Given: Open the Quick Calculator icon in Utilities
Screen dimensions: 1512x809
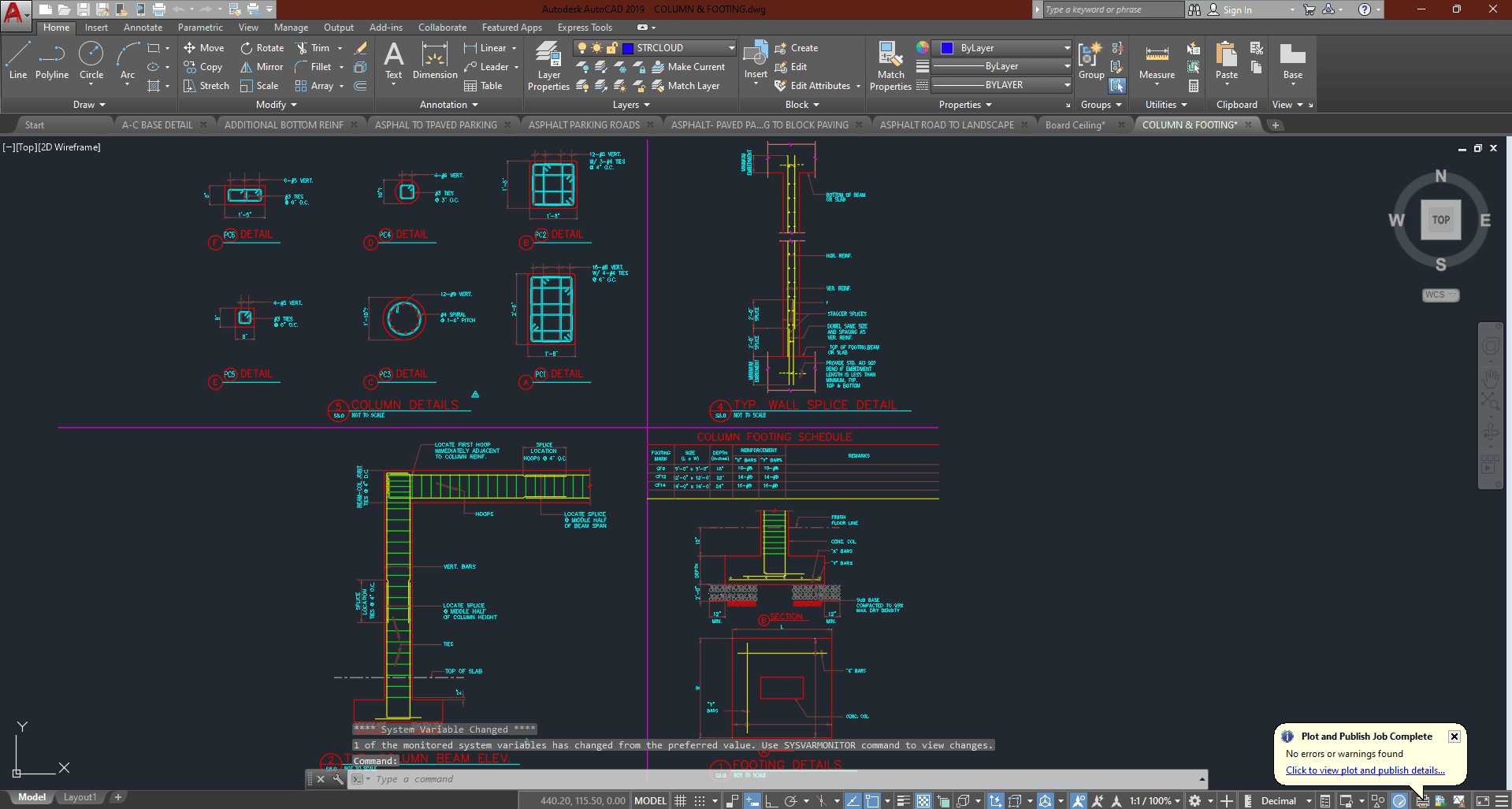Looking at the screenshot, I should pyautogui.click(x=1194, y=86).
